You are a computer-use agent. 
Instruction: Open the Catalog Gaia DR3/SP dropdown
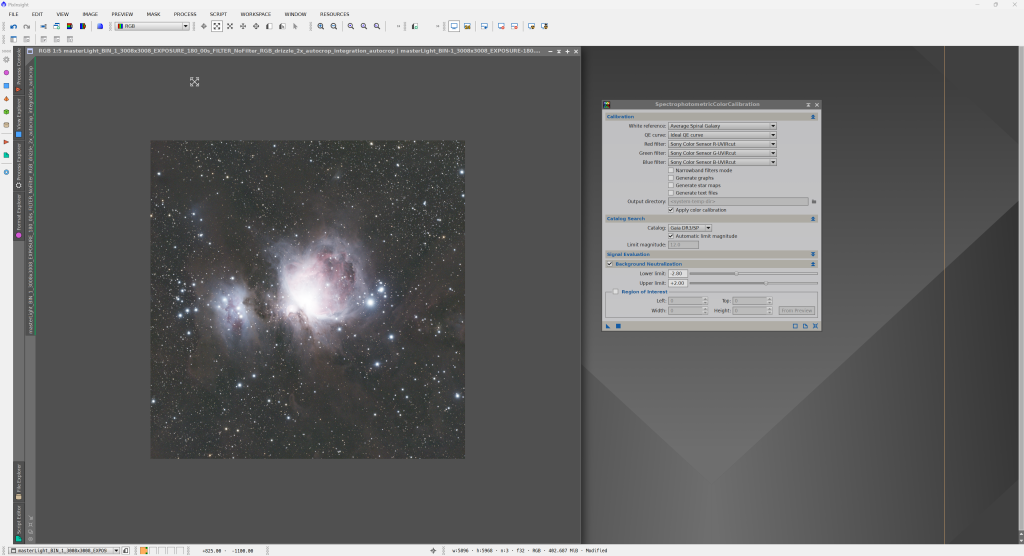pos(690,227)
